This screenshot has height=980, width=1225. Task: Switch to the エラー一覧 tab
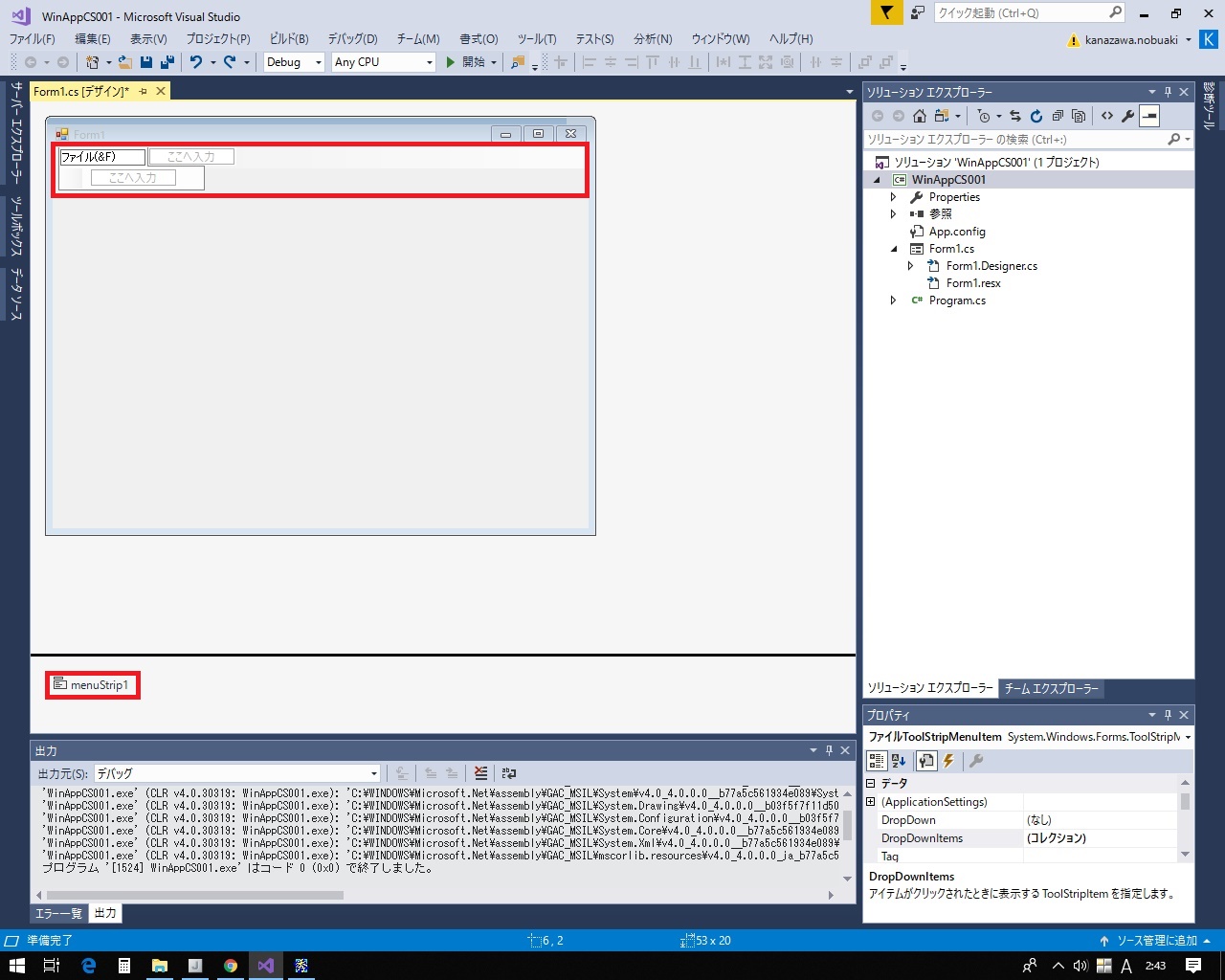[x=58, y=913]
